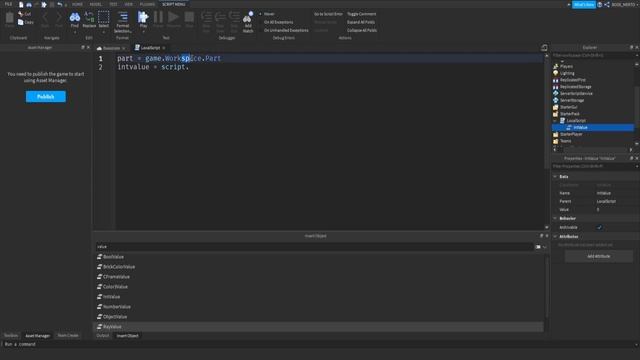Click the Play test icon
Screen dimensions: 640x360
(x=143, y=17)
